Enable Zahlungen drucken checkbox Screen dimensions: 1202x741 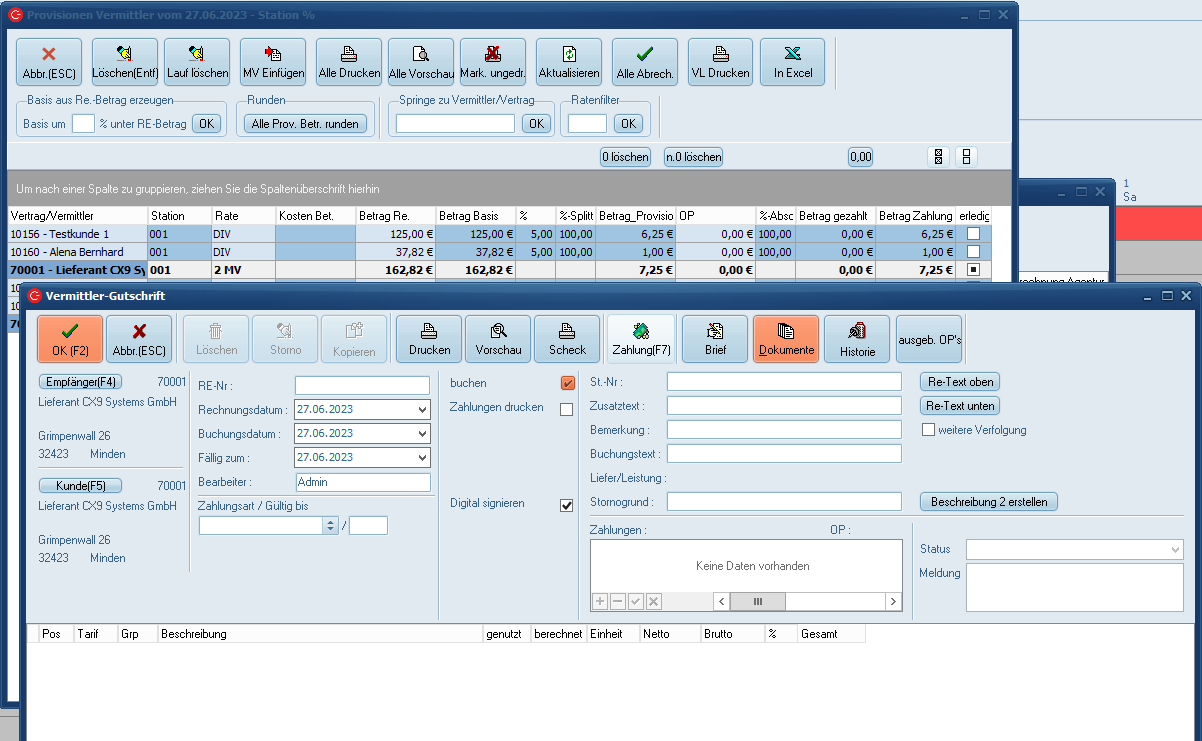pos(567,409)
